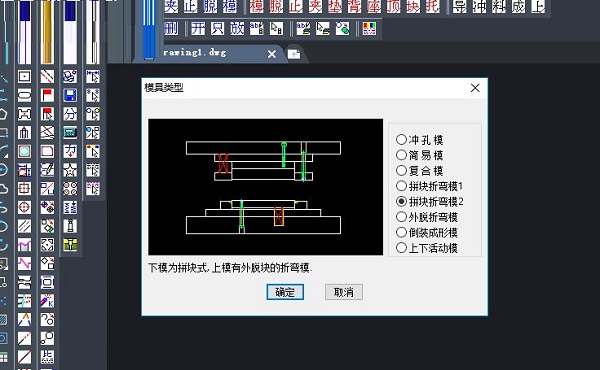Click the red flag tool icon
Viewport: 600px width, 370px height.
[x=47, y=95]
